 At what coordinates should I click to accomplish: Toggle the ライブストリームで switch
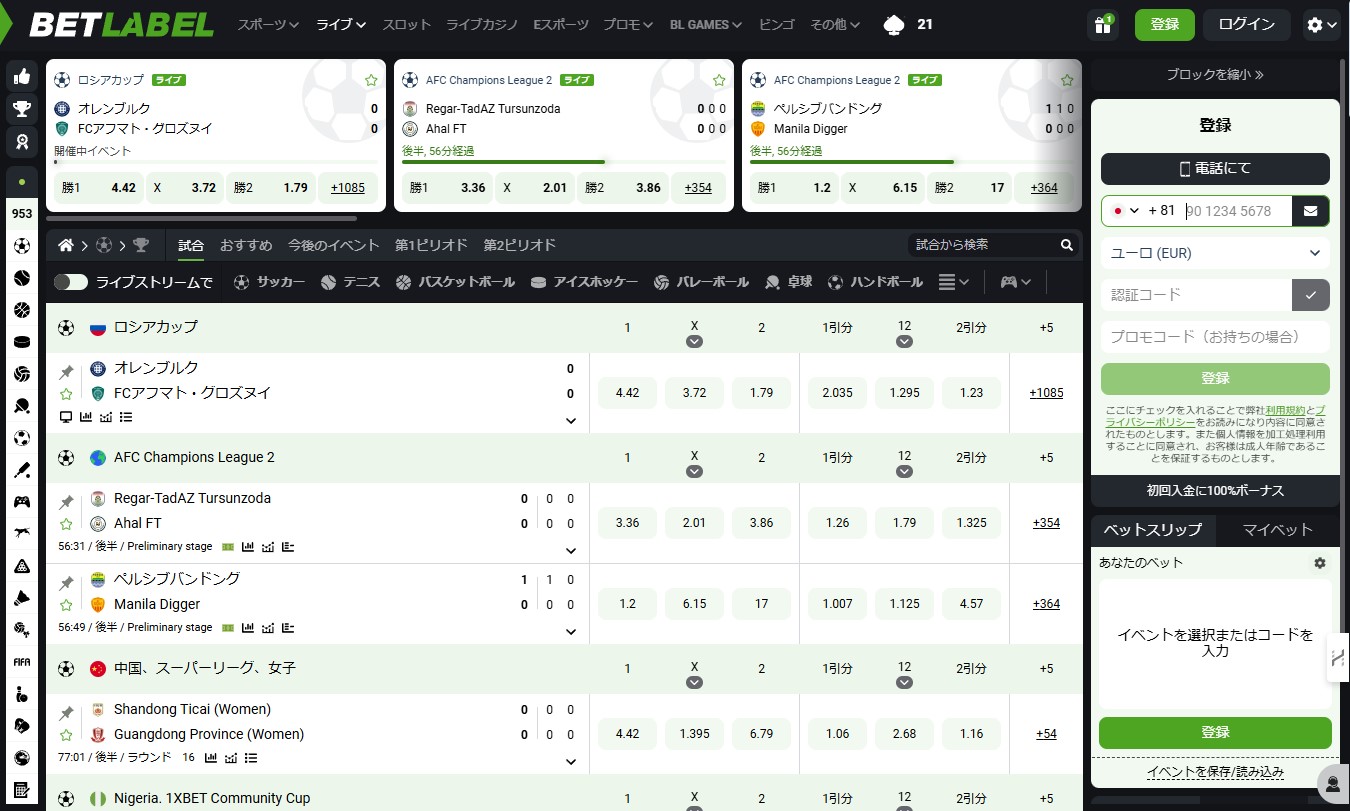71,282
